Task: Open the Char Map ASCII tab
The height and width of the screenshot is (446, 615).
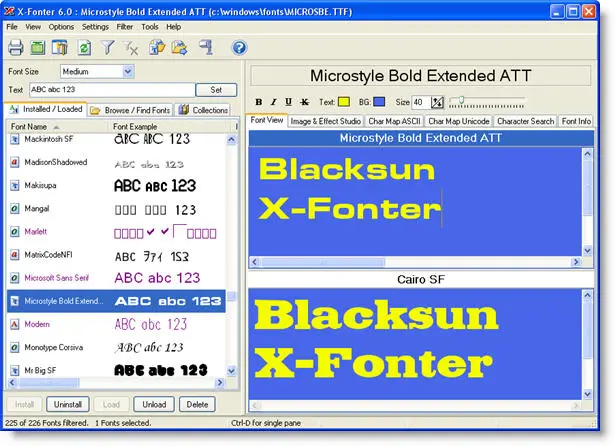Action: tap(394, 121)
